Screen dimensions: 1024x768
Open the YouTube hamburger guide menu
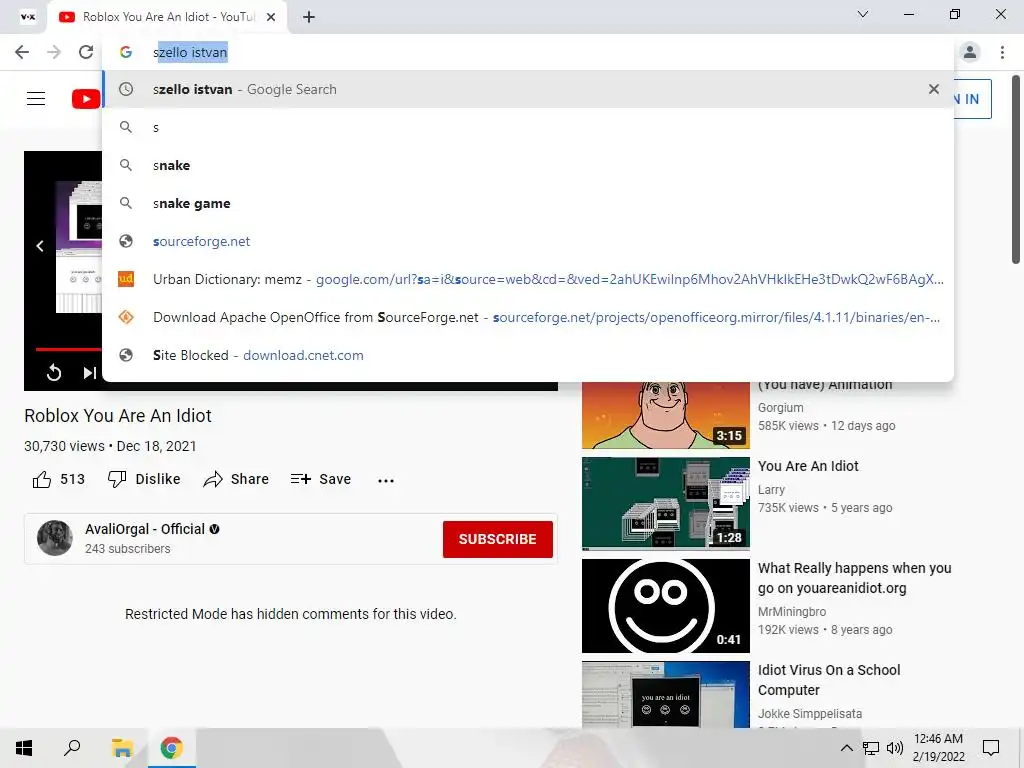click(36, 99)
